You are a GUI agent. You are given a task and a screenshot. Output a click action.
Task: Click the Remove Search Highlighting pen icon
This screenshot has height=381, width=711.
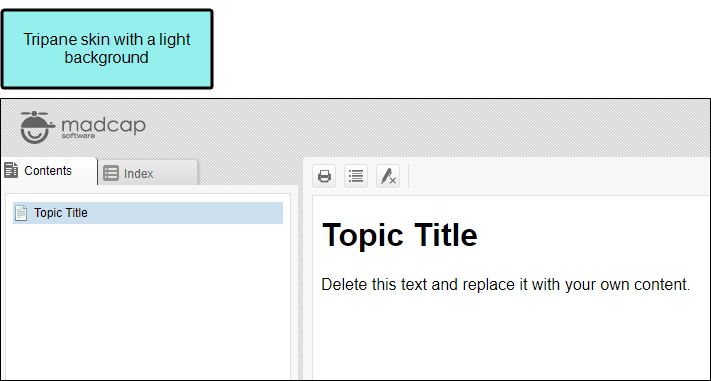[x=388, y=176]
